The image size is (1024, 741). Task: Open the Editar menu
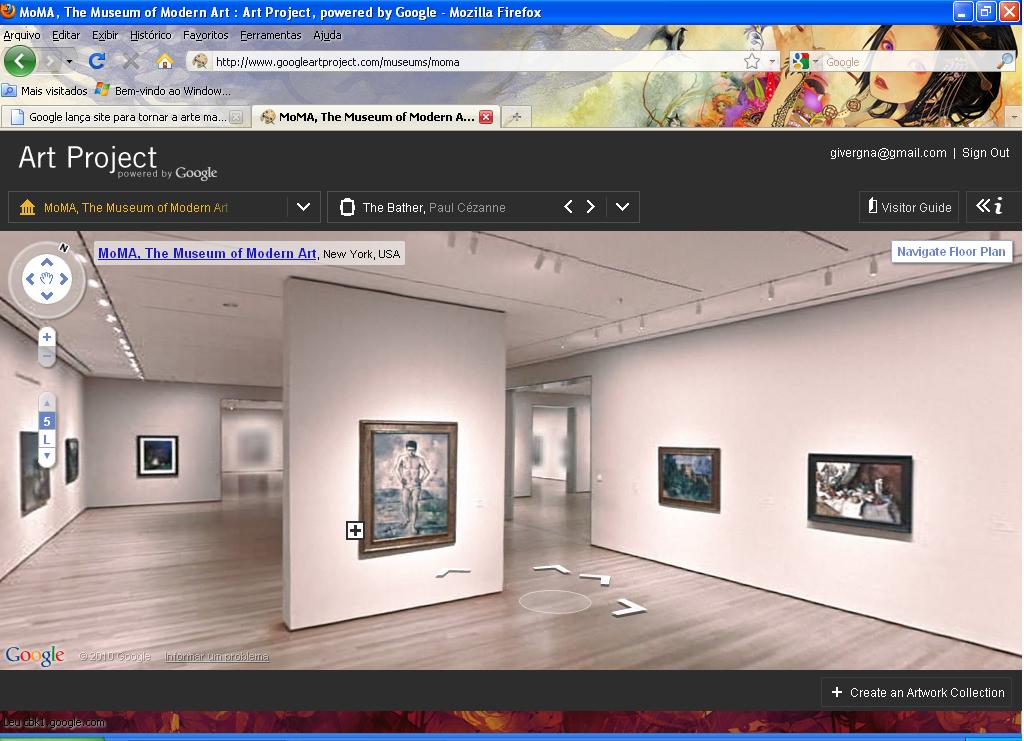[66, 35]
